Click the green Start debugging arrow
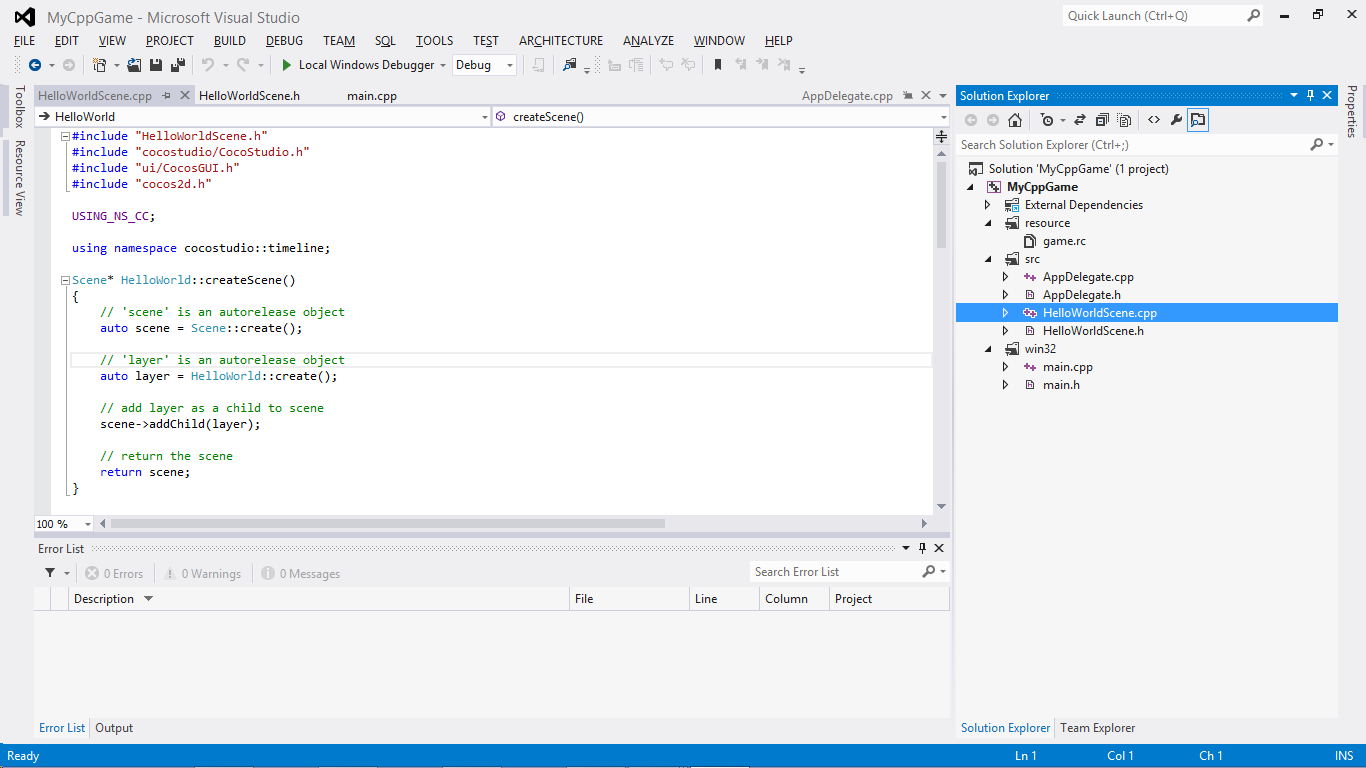This screenshot has width=1366, height=768. 287,65
